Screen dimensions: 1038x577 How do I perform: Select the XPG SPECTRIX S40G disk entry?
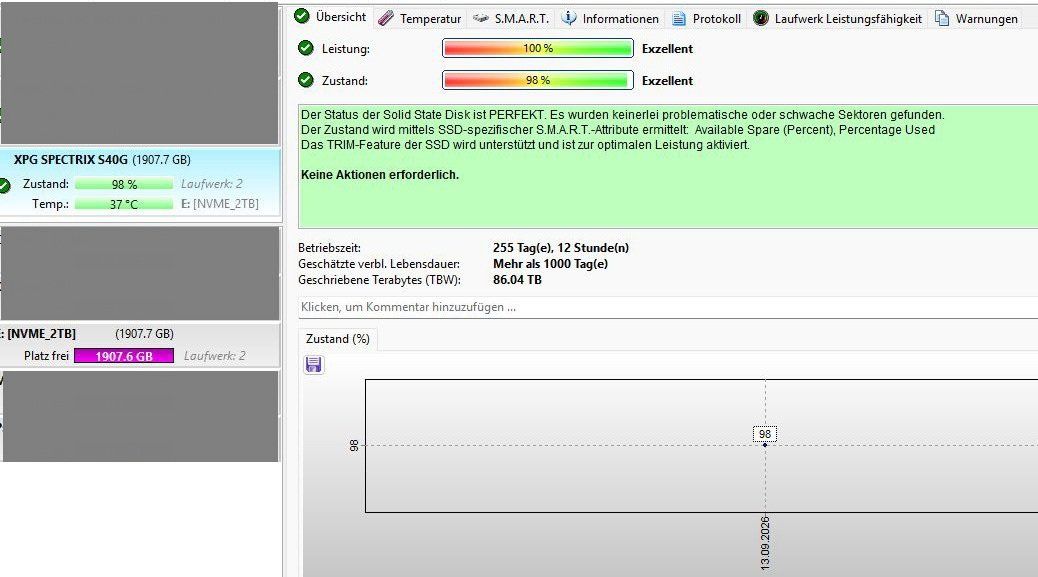(140, 181)
